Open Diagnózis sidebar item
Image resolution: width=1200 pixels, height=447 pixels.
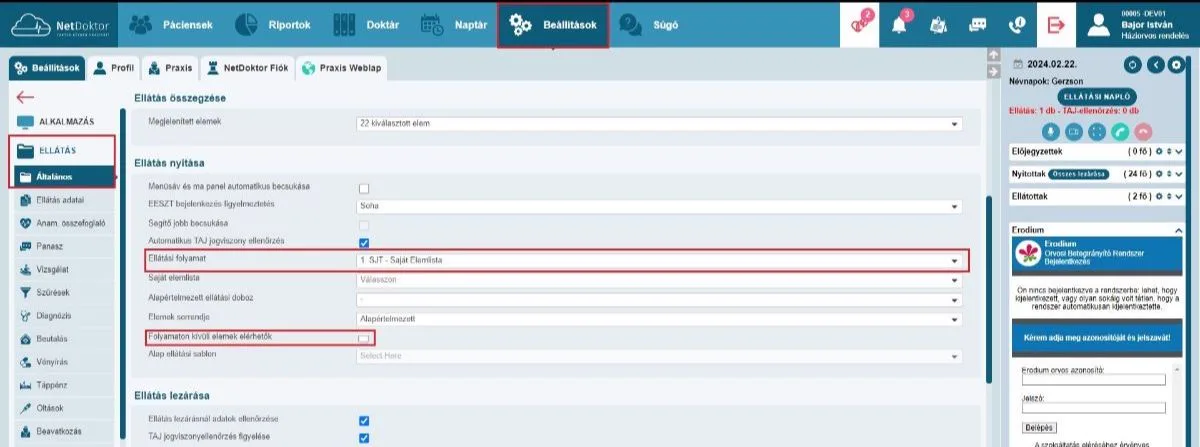point(64,316)
